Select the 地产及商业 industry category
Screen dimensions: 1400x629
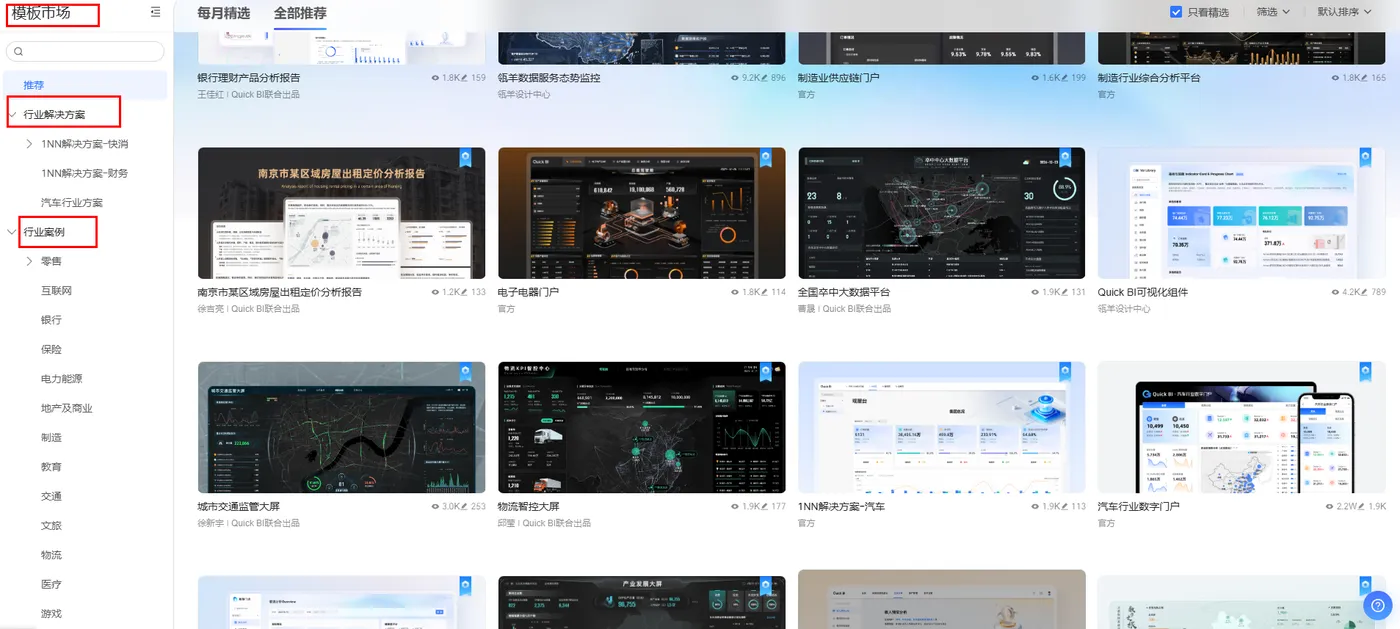67,408
